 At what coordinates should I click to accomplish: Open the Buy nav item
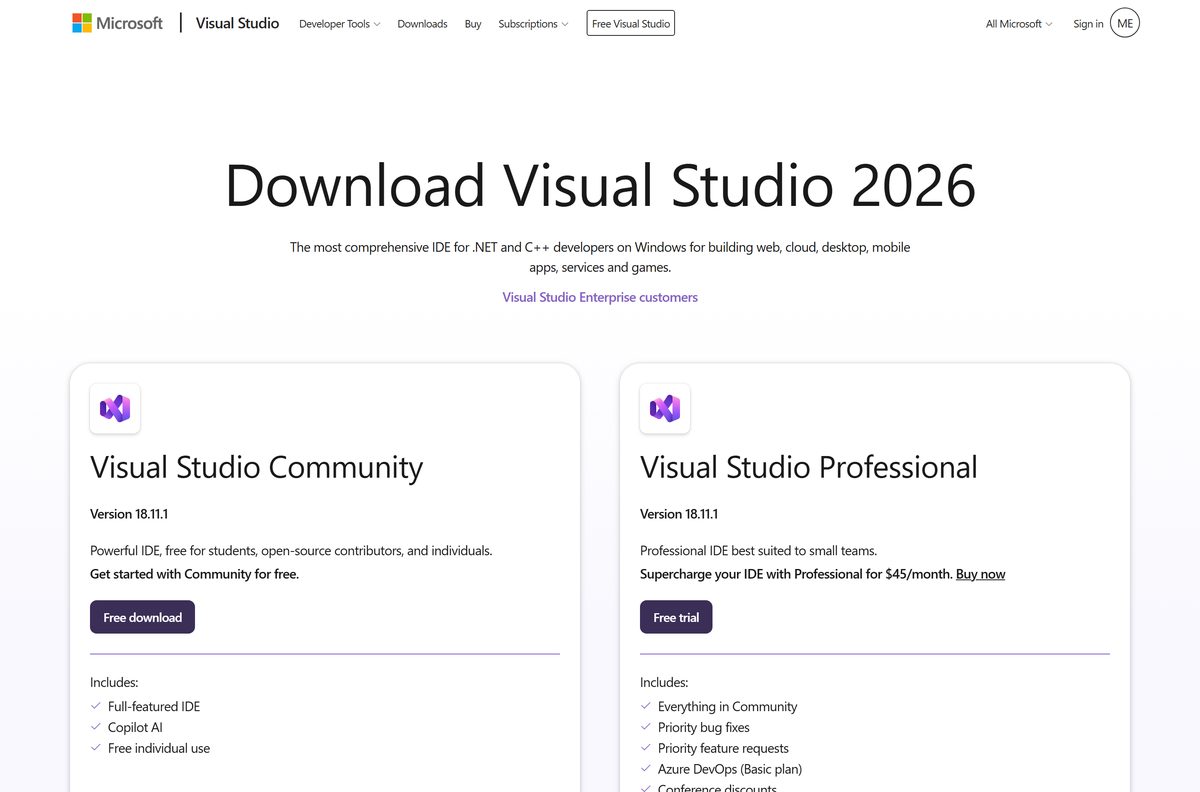[x=473, y=24]
